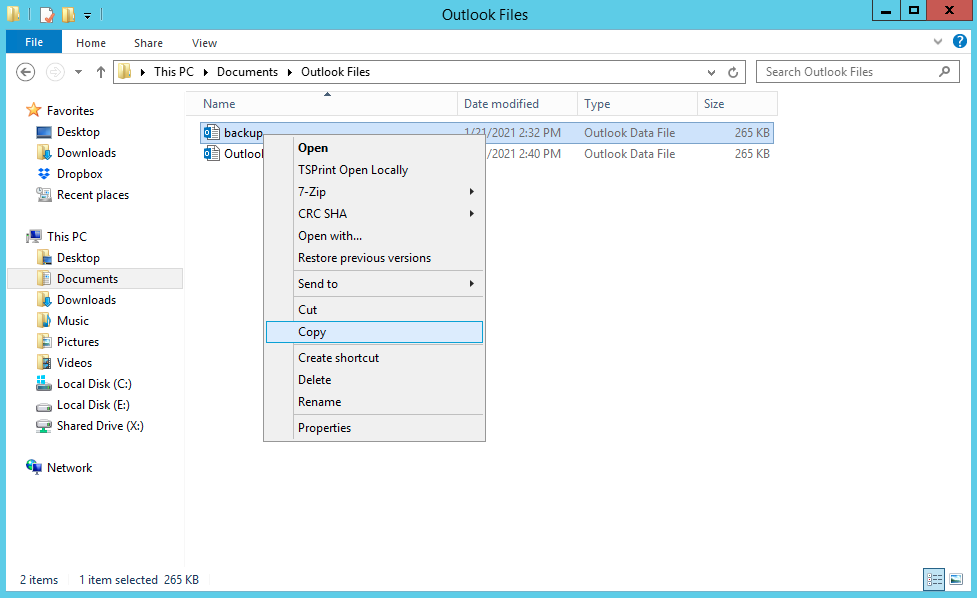The image size is (977, 598).
Task: Click Documents in the breadcrumb path
Action: [247, 72]
